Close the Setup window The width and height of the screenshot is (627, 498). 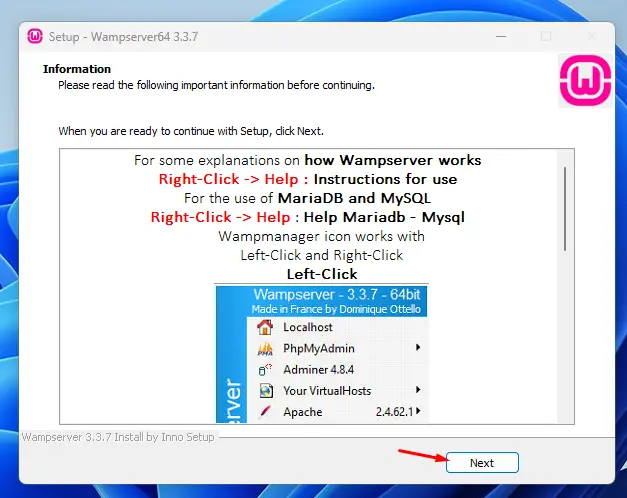[592, 36]
